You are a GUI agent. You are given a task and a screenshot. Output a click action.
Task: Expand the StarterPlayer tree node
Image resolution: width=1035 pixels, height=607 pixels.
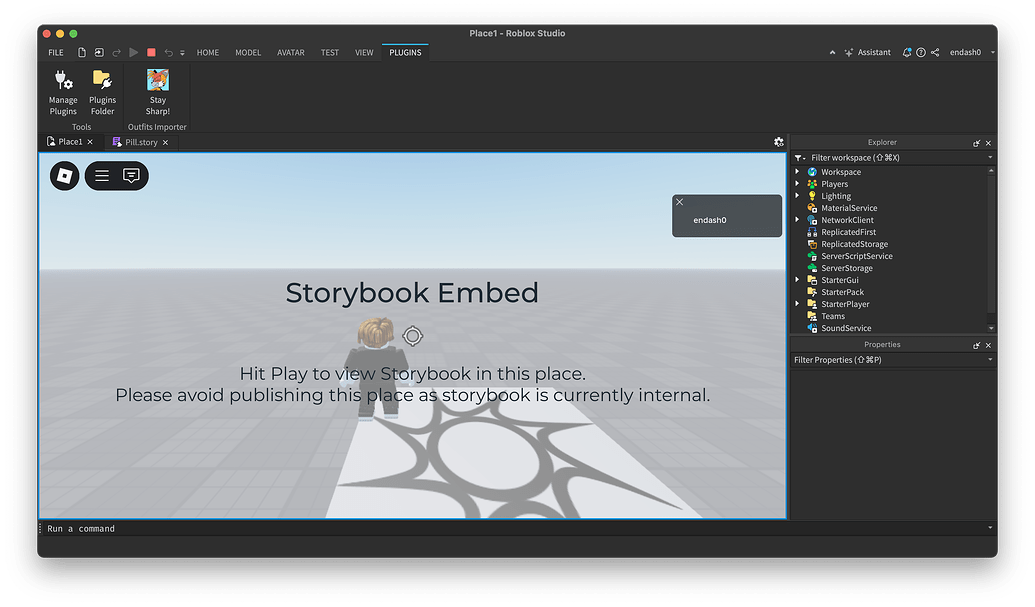796,303
